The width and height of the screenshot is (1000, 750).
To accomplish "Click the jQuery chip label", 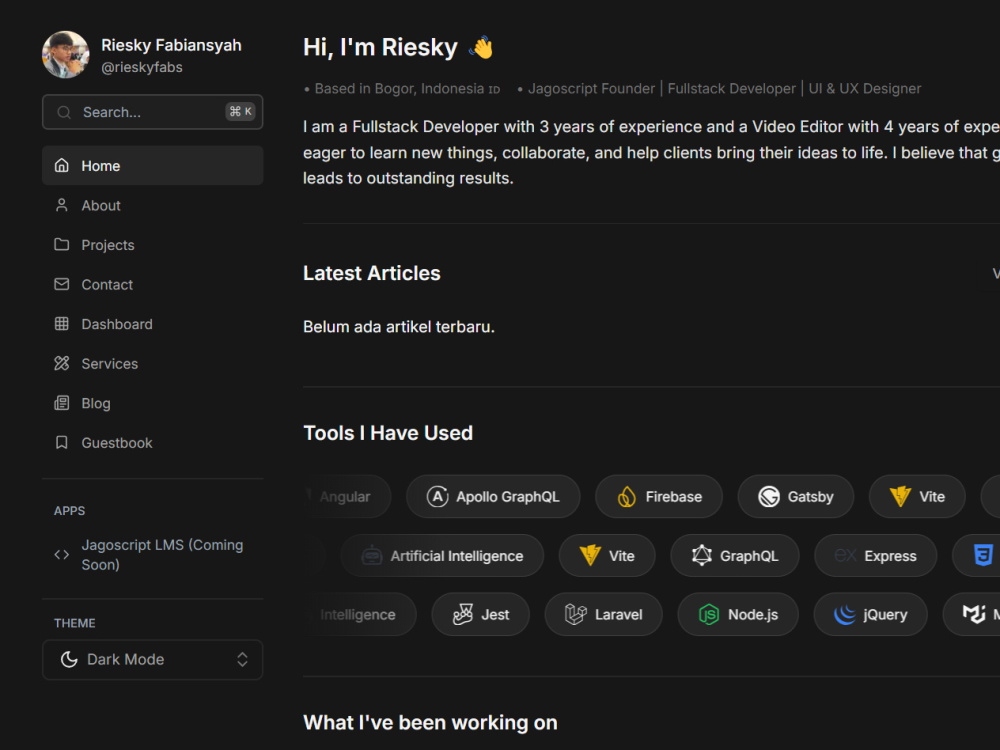I will [885, 614].
